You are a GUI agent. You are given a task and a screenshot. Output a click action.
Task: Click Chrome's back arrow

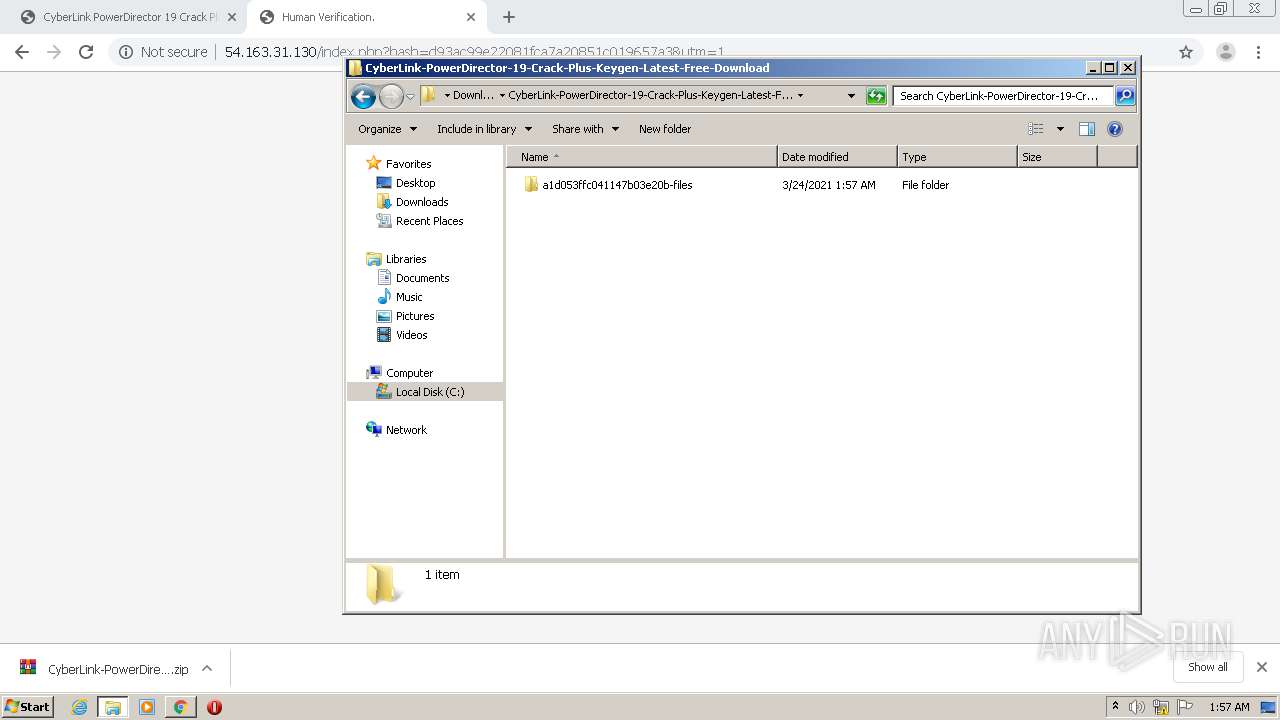(22, 52)
